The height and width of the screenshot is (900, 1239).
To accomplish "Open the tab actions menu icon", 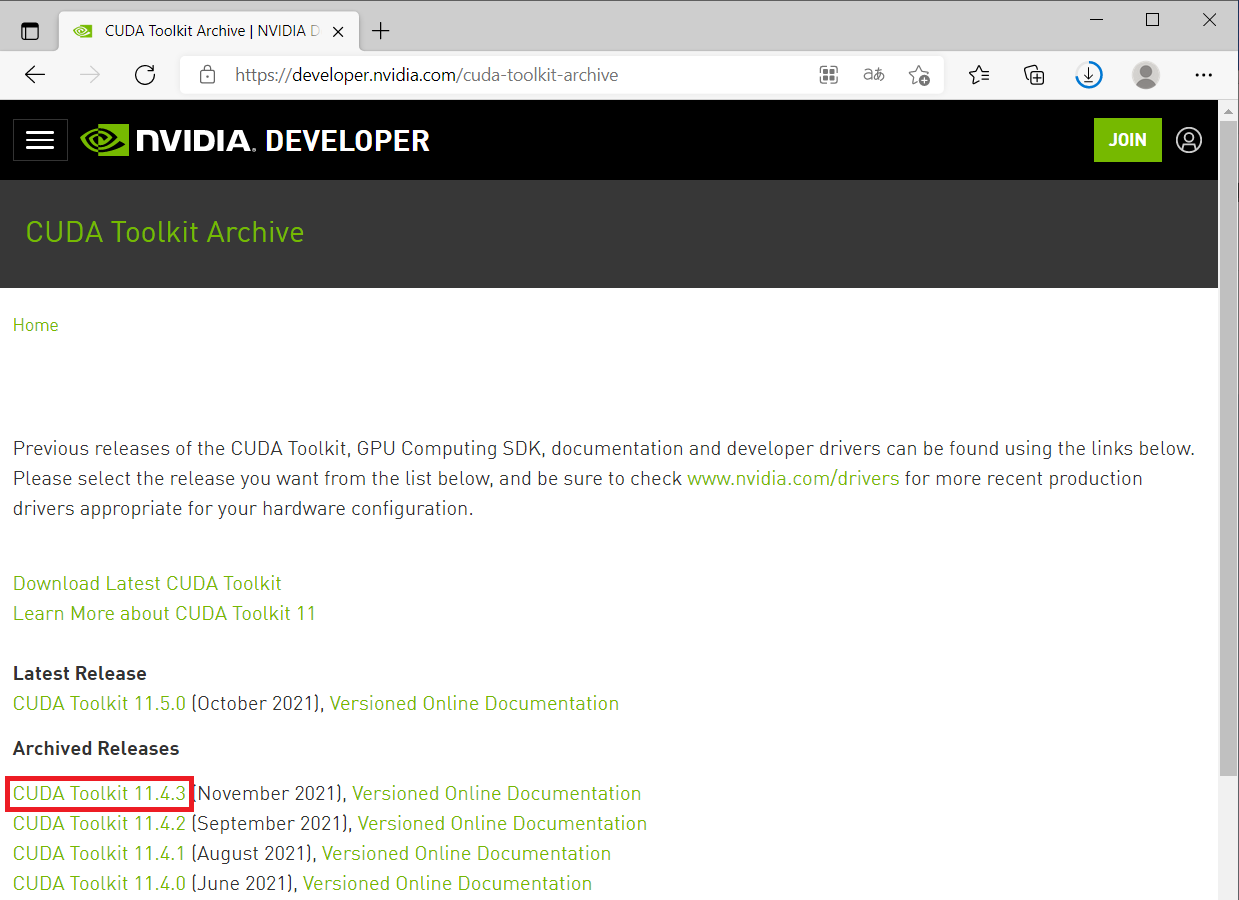I will click(x=30, y=31).
